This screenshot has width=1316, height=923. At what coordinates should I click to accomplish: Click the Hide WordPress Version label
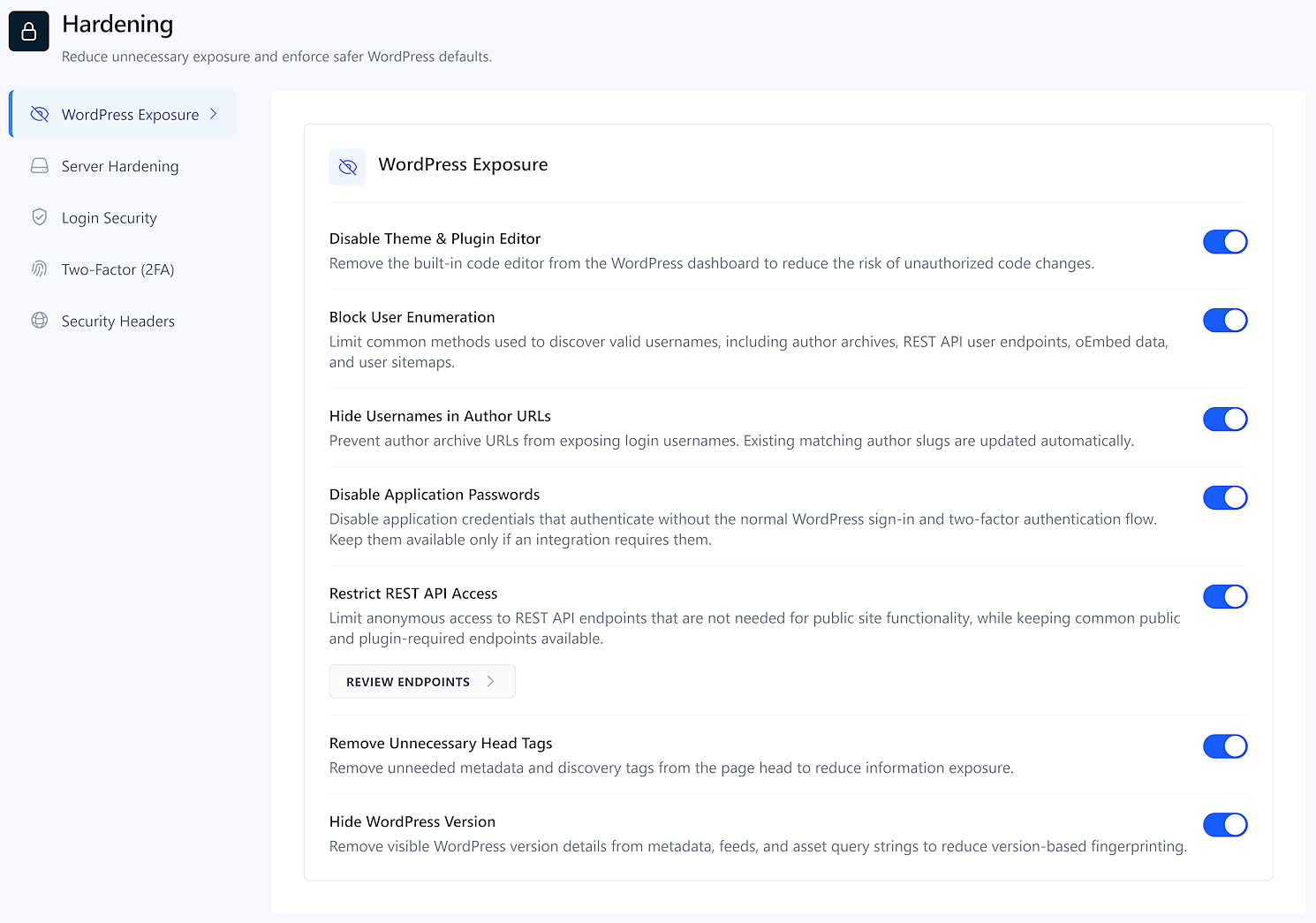tap(412, 821)
